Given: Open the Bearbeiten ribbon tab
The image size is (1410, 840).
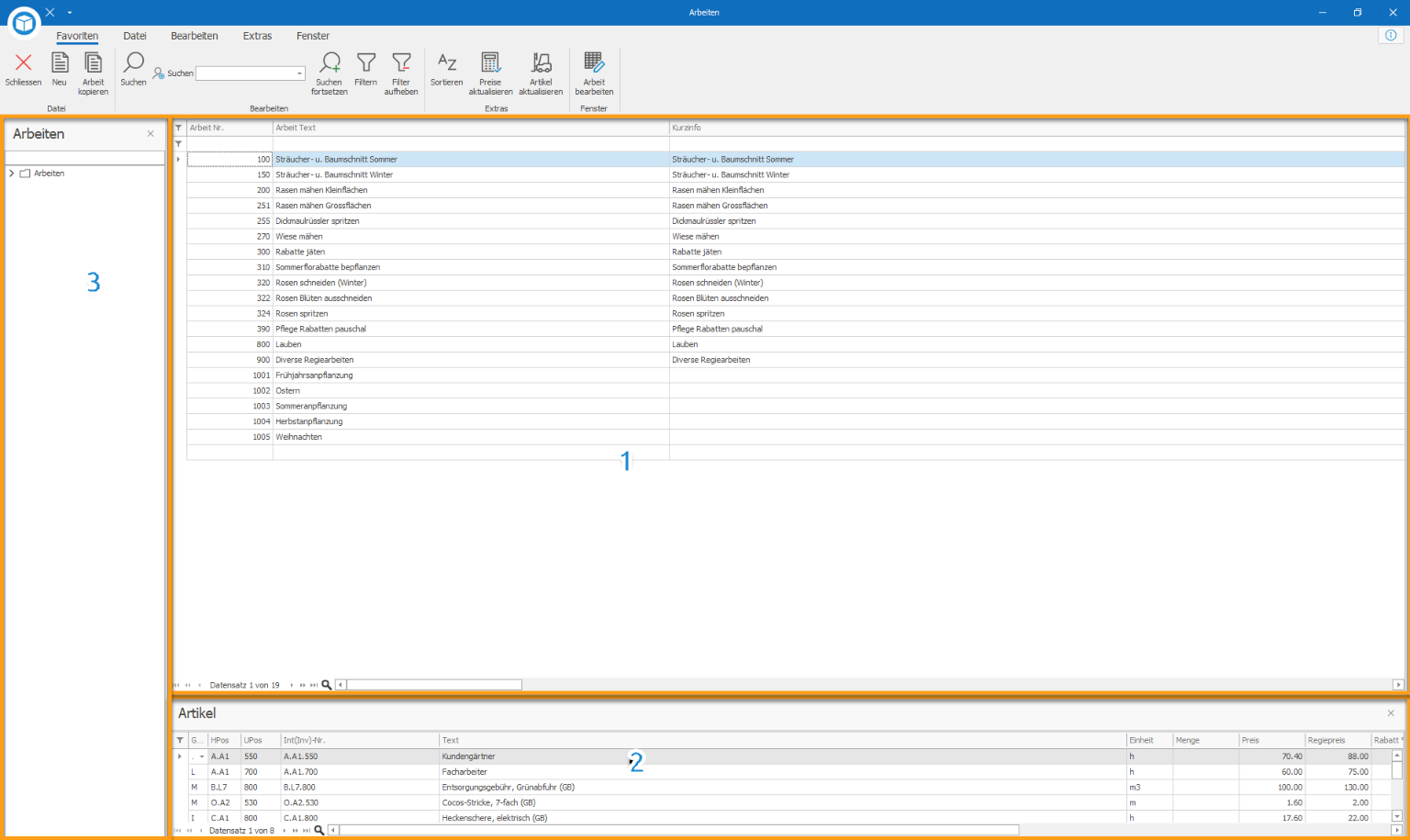Looking at the screenshot, I should tap(195, 36).
